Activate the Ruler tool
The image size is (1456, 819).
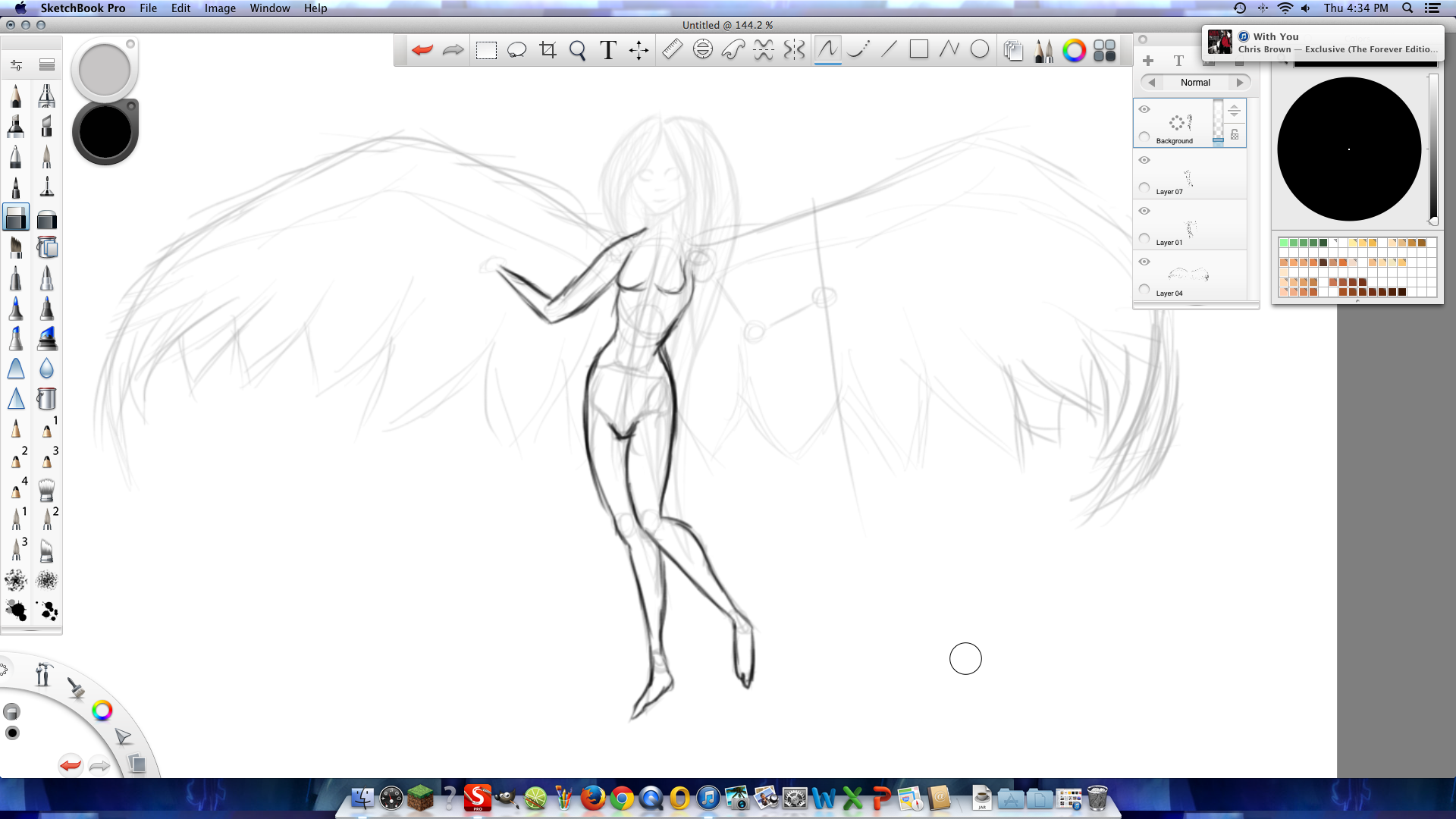pos(672,50)
